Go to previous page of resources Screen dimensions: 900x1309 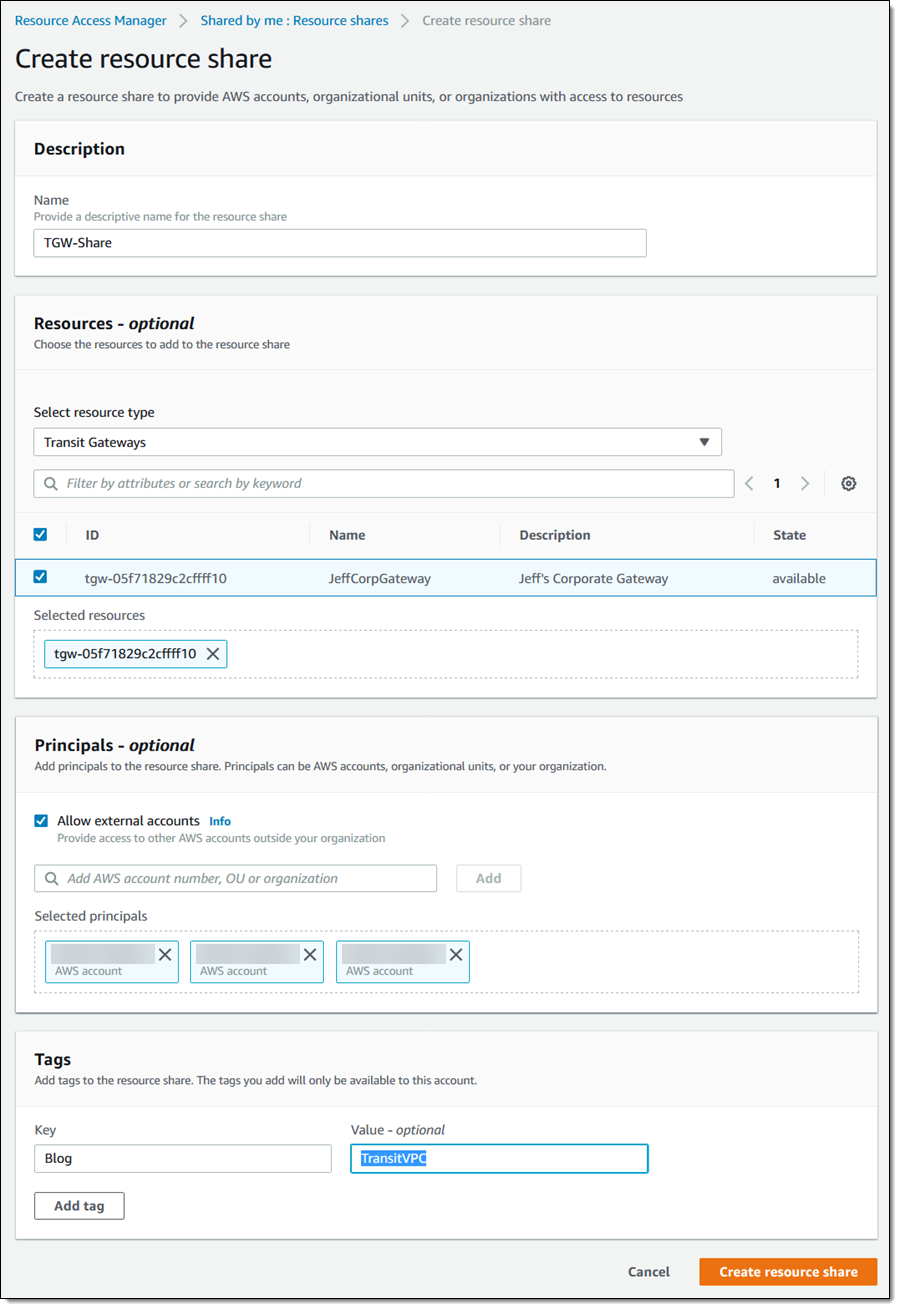pos(750,484)
